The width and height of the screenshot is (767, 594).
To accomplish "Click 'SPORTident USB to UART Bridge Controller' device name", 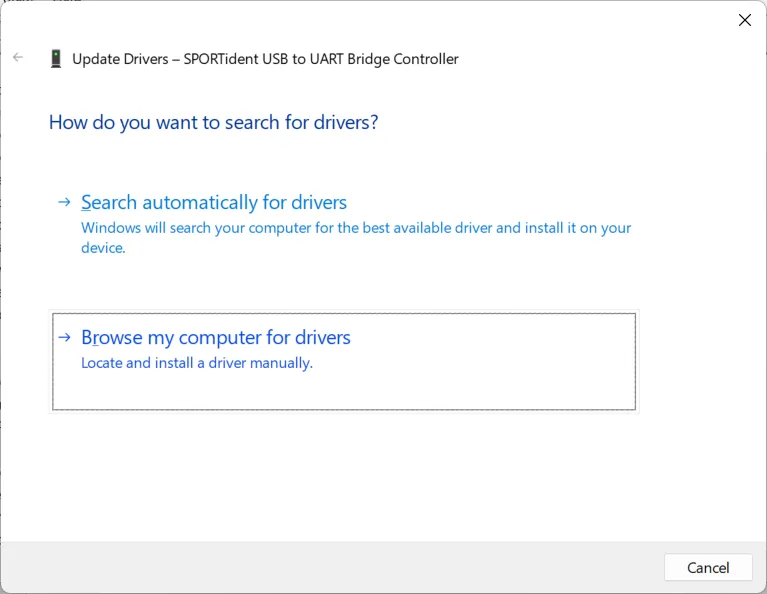I will pyautogui.click(x=321, y=59).
